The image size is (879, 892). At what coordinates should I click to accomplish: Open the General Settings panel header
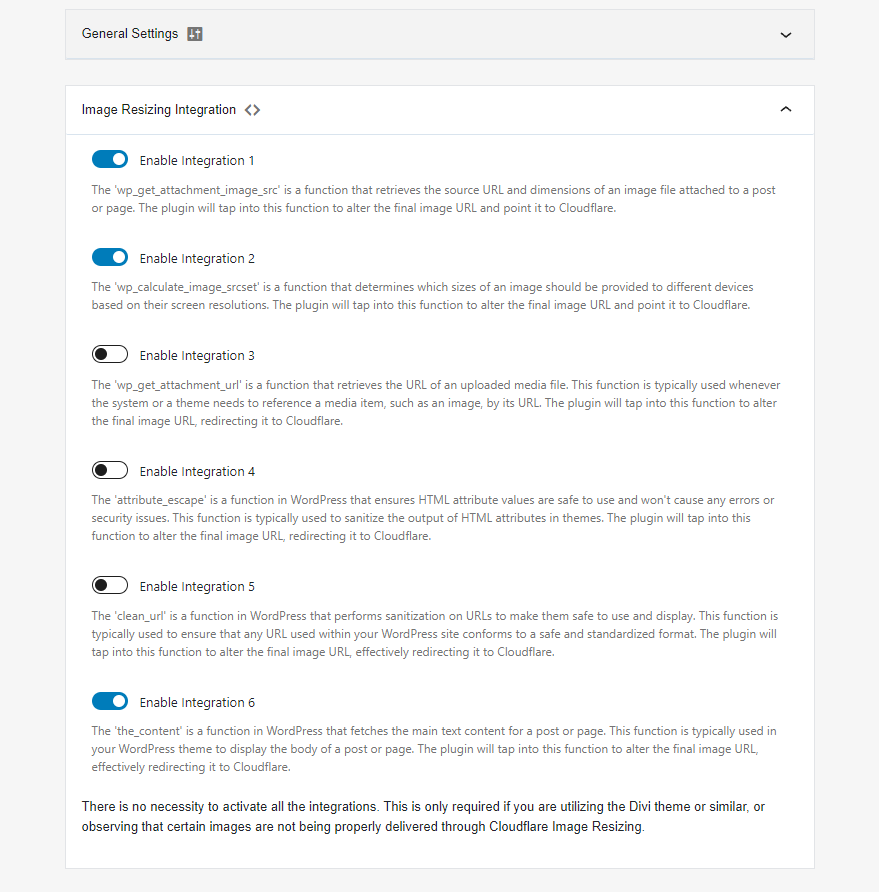[440, 34]
